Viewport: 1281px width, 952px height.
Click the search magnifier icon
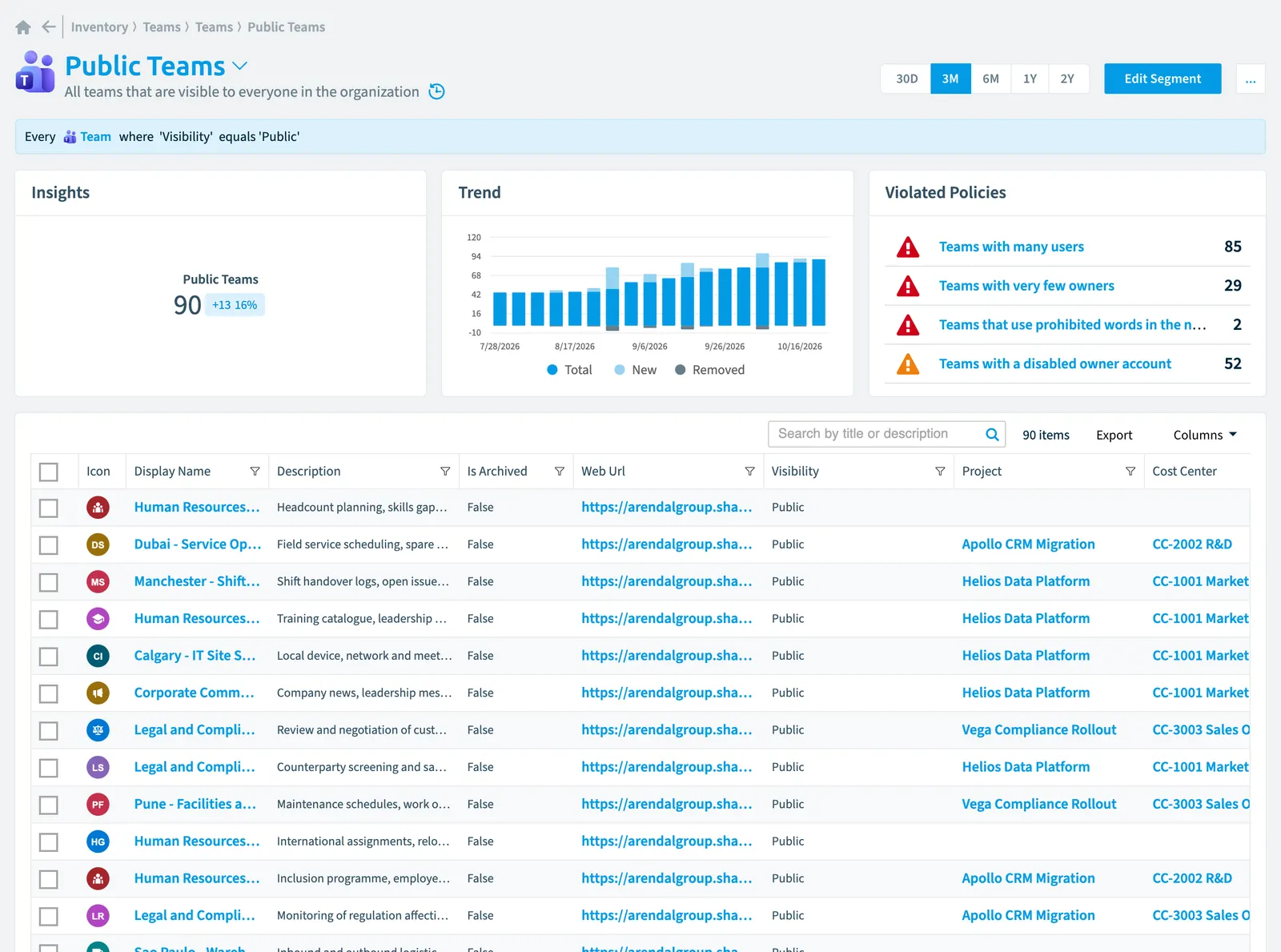click(992, 434)
